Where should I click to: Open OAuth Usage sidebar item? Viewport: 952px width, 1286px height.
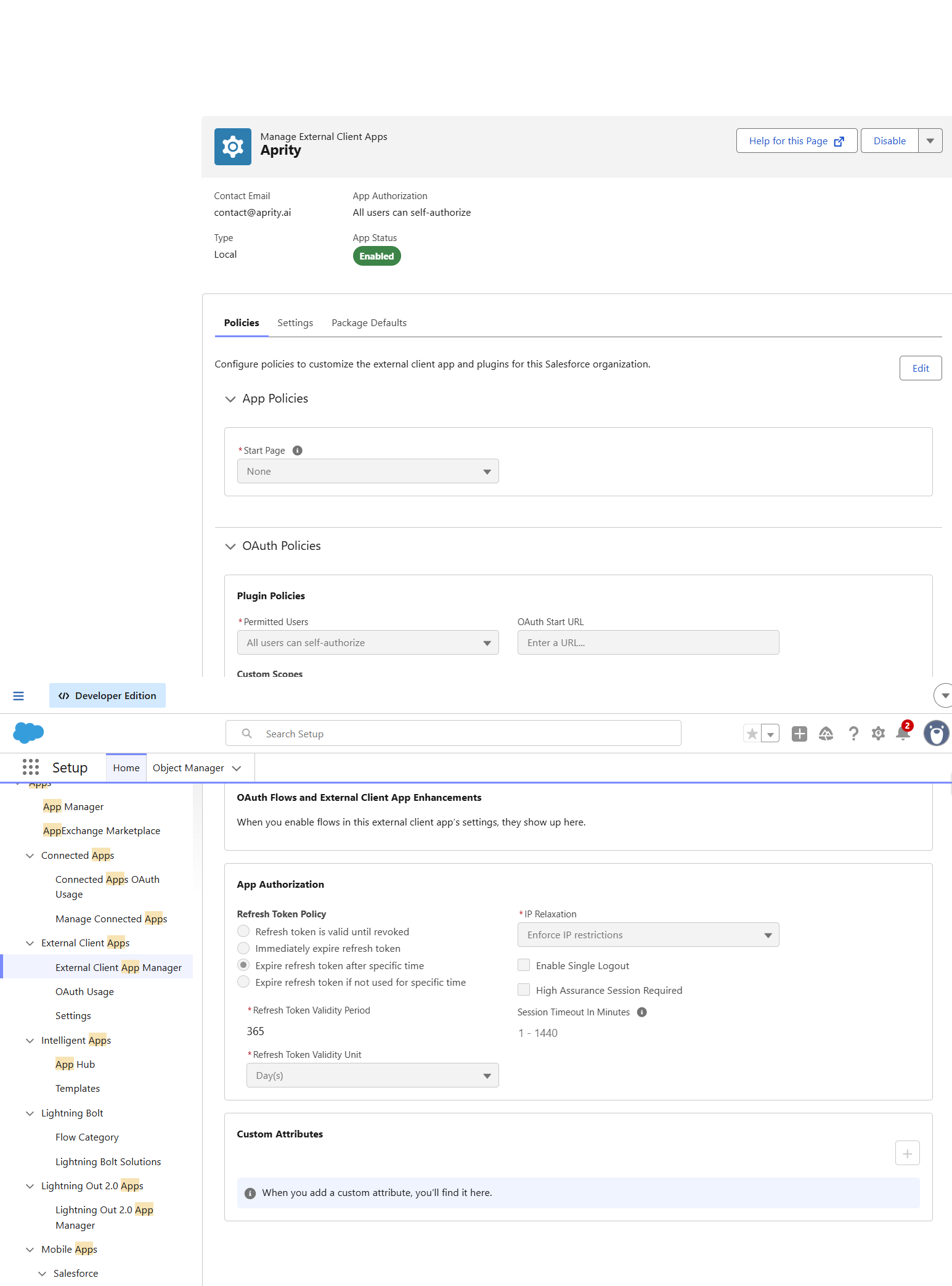point(84,991)
